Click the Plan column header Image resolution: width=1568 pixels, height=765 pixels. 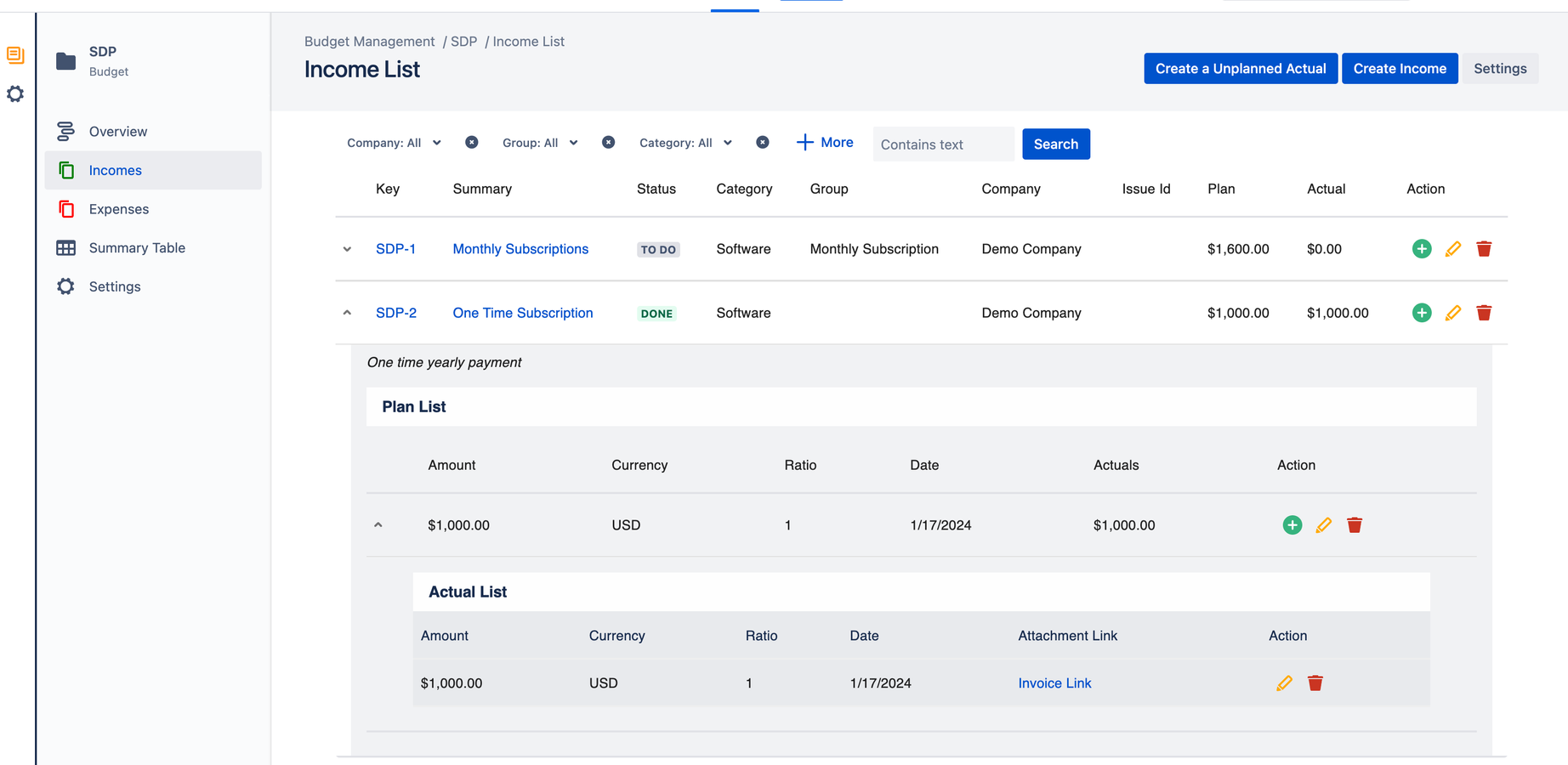(x=1221, y=189)
